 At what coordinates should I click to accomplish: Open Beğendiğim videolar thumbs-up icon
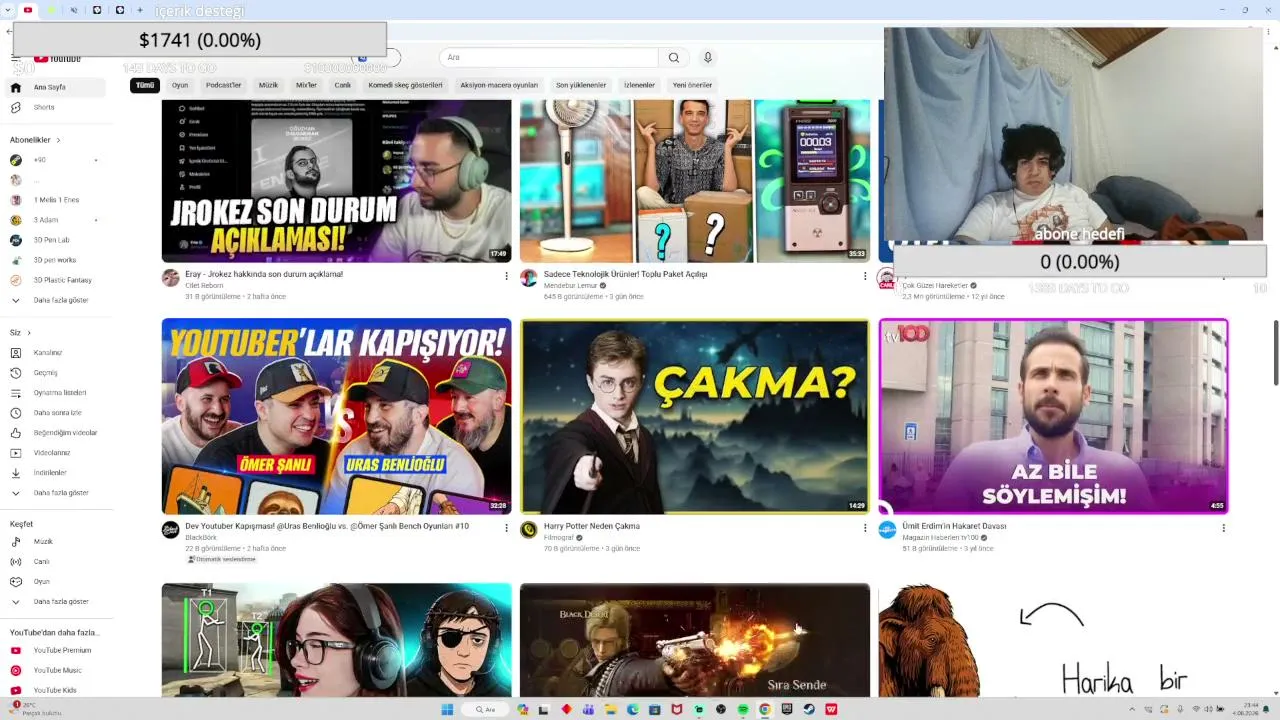pyautogui.click(x=15, y=433)
